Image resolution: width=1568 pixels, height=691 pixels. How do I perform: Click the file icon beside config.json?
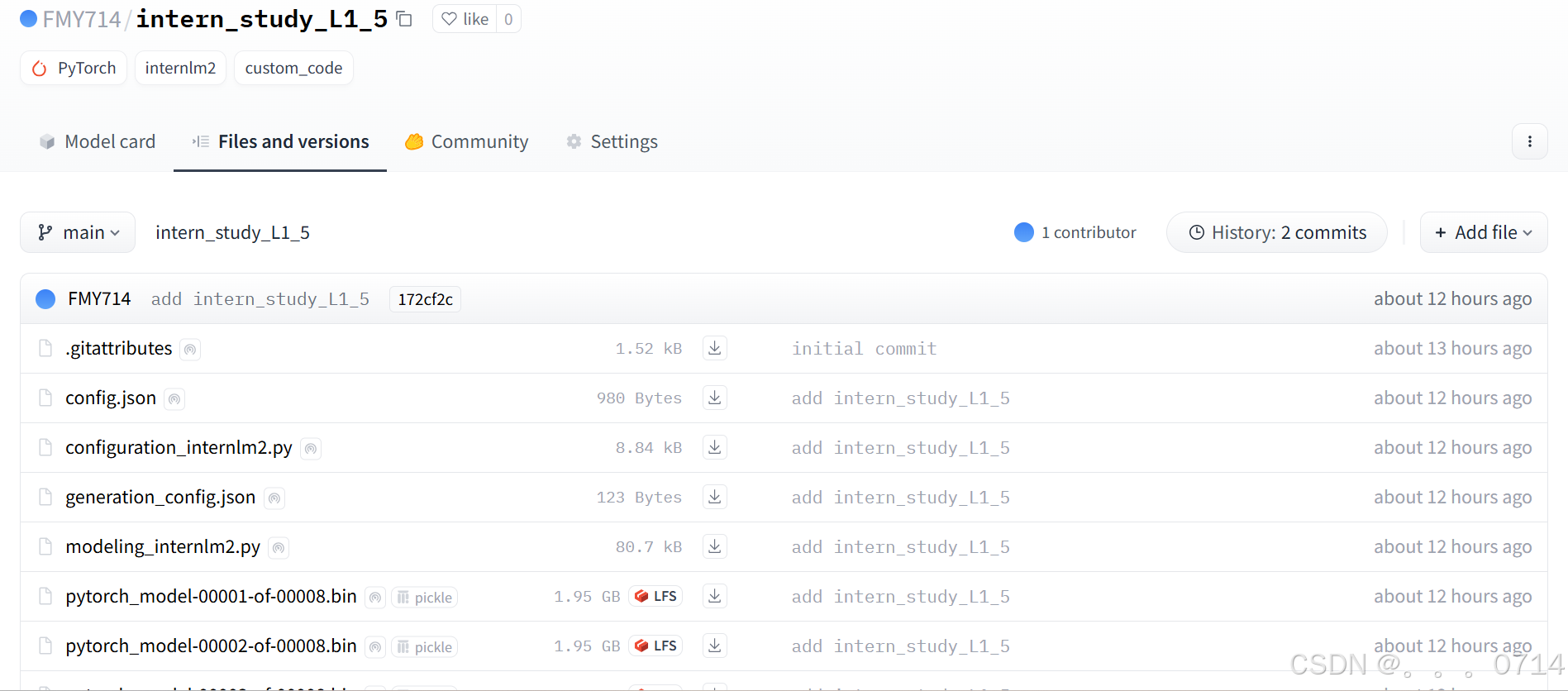(x=45, y=398)
